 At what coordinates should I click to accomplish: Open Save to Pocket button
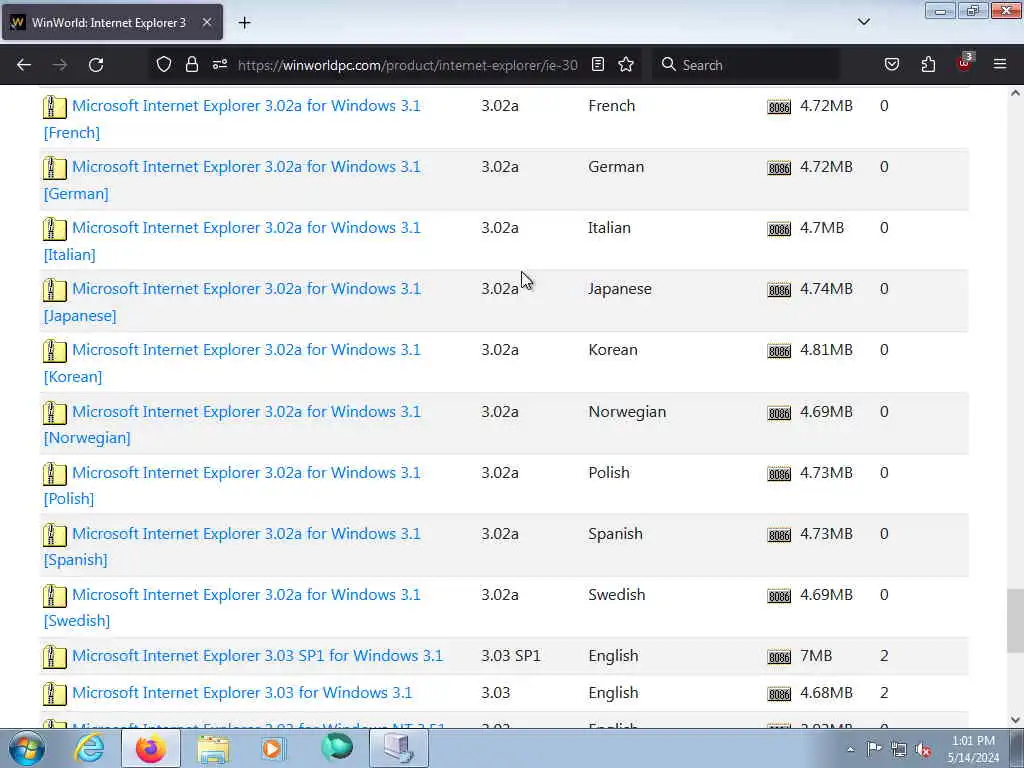coord(891,65)
